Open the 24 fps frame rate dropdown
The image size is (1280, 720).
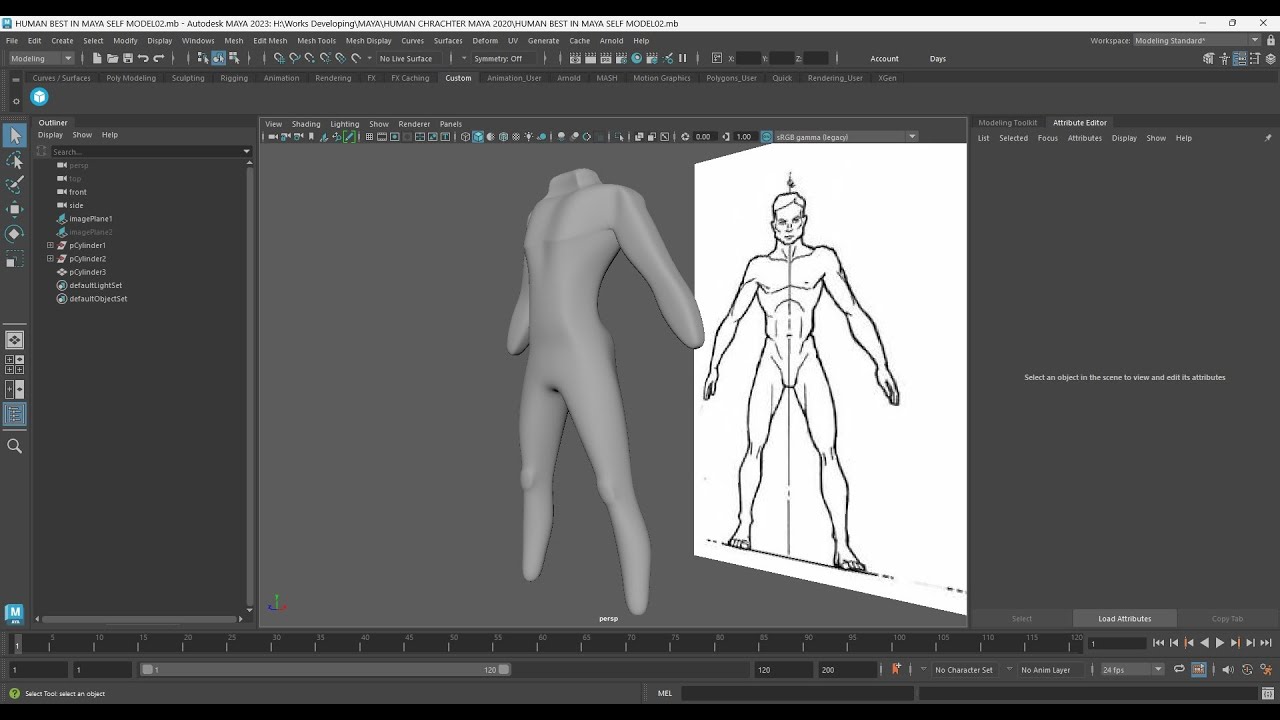(1132, 670)
